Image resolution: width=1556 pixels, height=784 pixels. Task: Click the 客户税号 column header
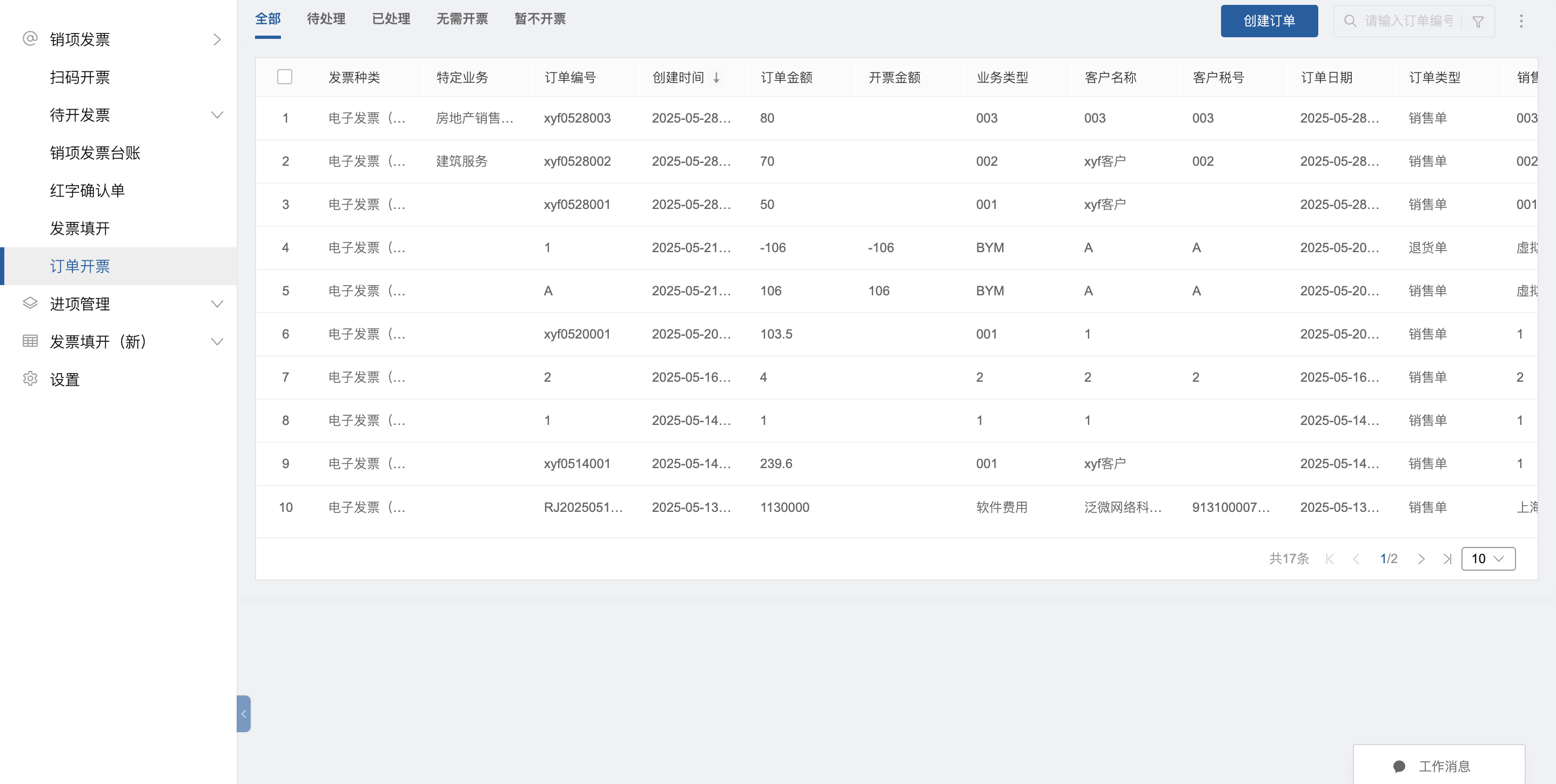(1218, 77)
